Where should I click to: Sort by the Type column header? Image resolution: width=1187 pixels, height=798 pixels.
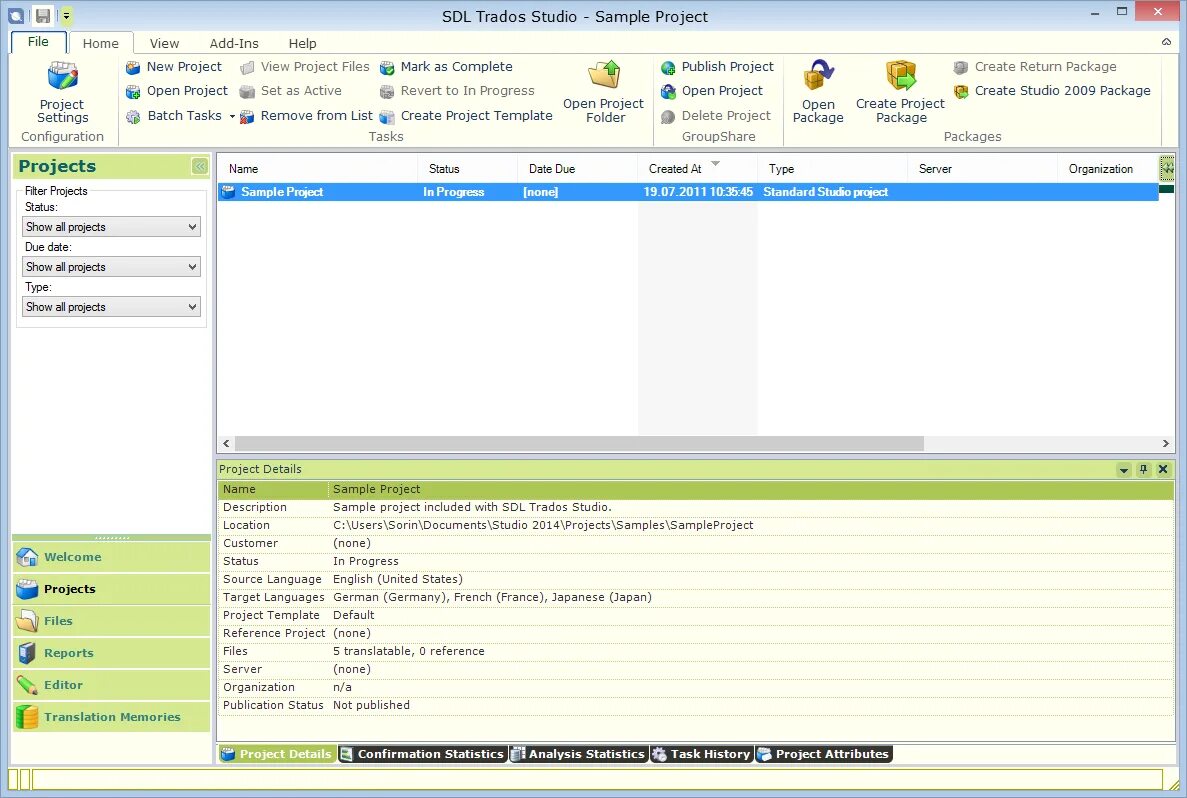pyautogui.click(x=832, y=169)
